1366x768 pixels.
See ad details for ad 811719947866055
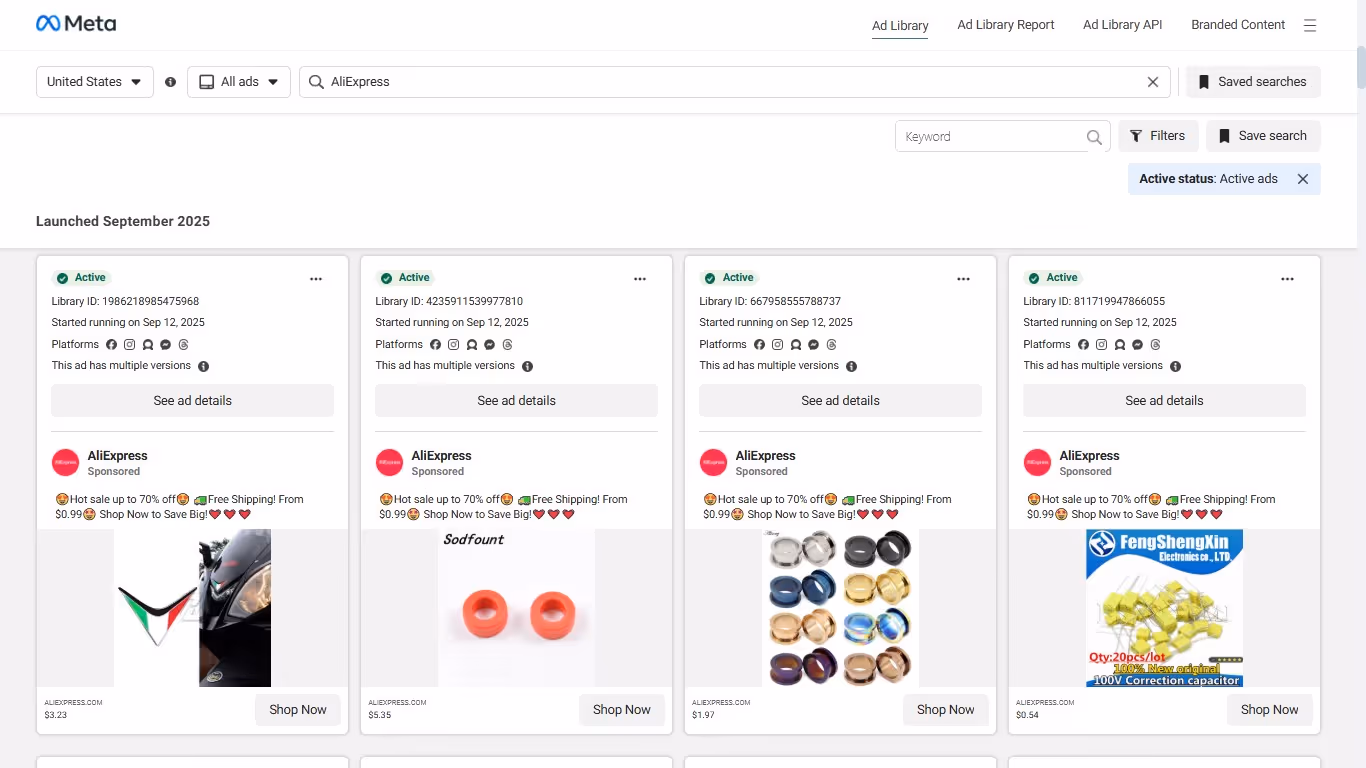pos(1165,401)
